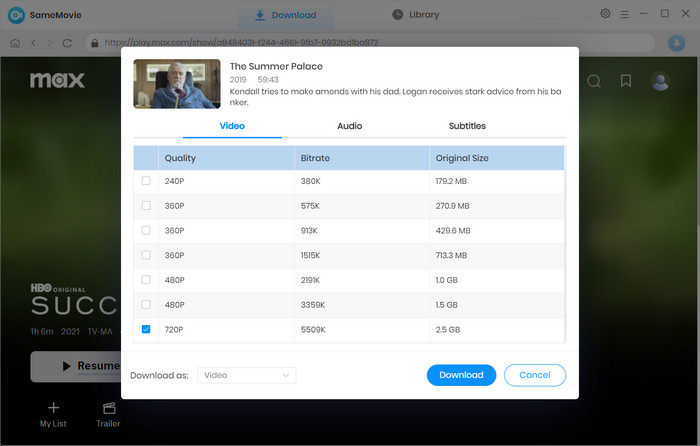Uncheck the 720P 5509K quality checkbox

[x=146, y=328]
